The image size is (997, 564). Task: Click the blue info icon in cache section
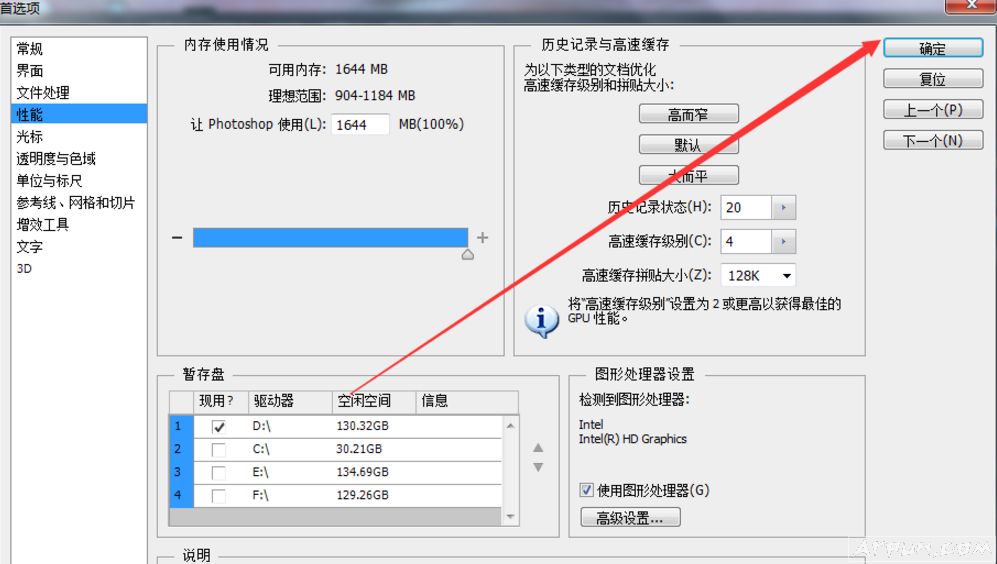click(x=542, y=320)
